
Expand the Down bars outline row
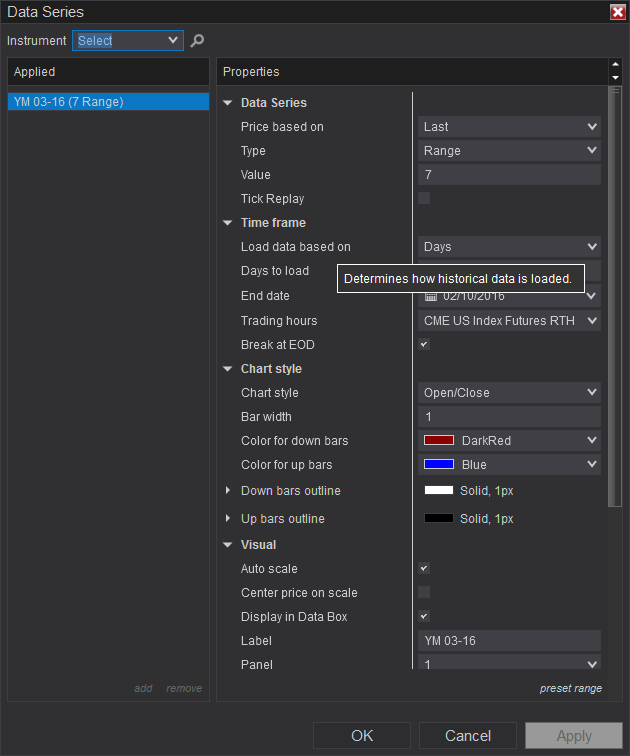tap(228, 491)
